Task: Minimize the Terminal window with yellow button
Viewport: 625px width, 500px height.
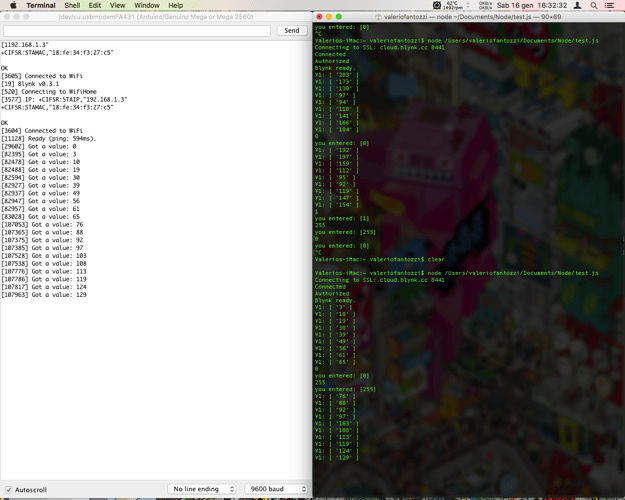Action: coord(329,17)
